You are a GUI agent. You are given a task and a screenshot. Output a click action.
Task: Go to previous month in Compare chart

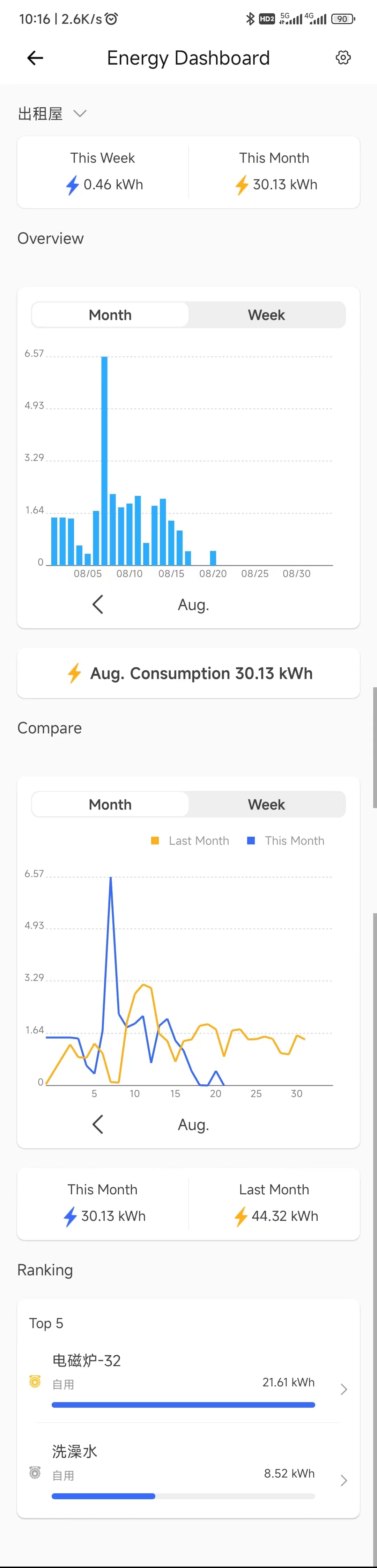pos(98,1124)
